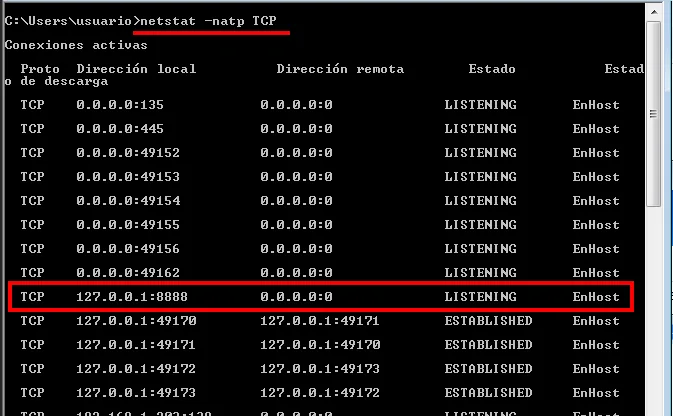Click local address 0.0.0.0:49156
The height and width of the screenshot is (416, 673).
tap(128, 249)
